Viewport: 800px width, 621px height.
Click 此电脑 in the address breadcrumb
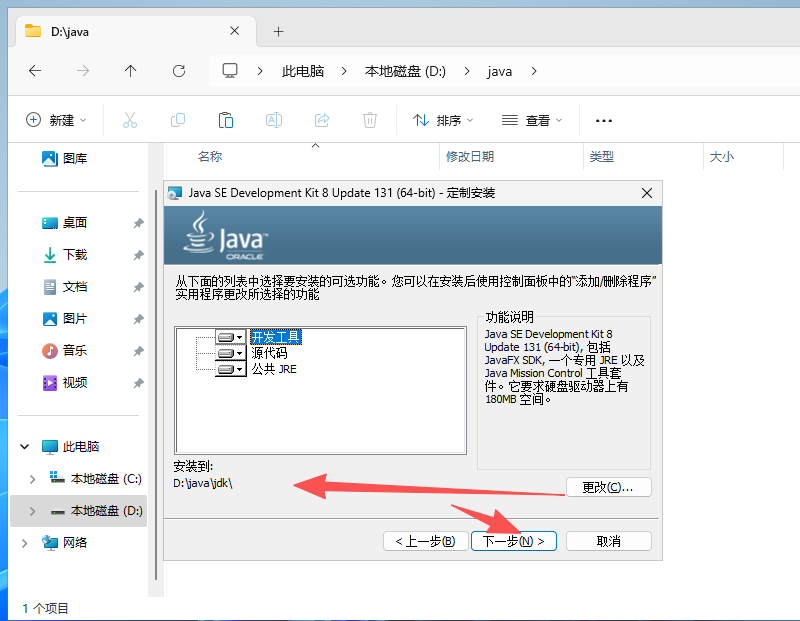click(x=303, y=71)
